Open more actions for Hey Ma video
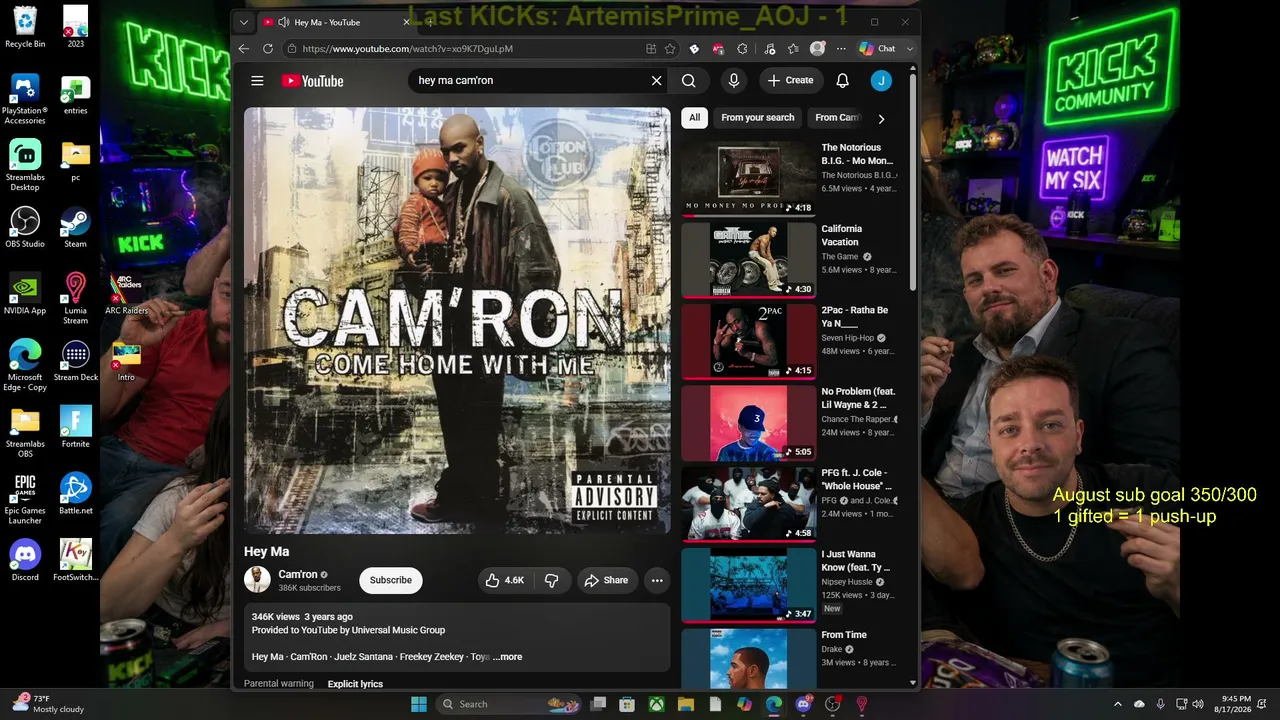Image resolution: width=1280 pixels, height=720 pixels. tap(657, 580)
